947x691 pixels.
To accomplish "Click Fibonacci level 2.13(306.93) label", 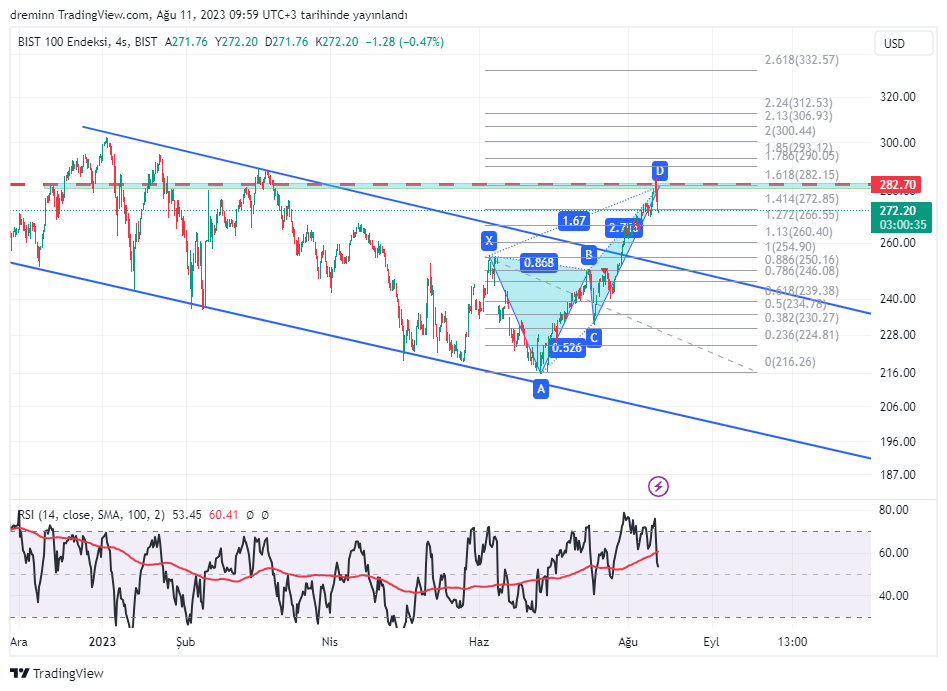I will coord(798,116).
